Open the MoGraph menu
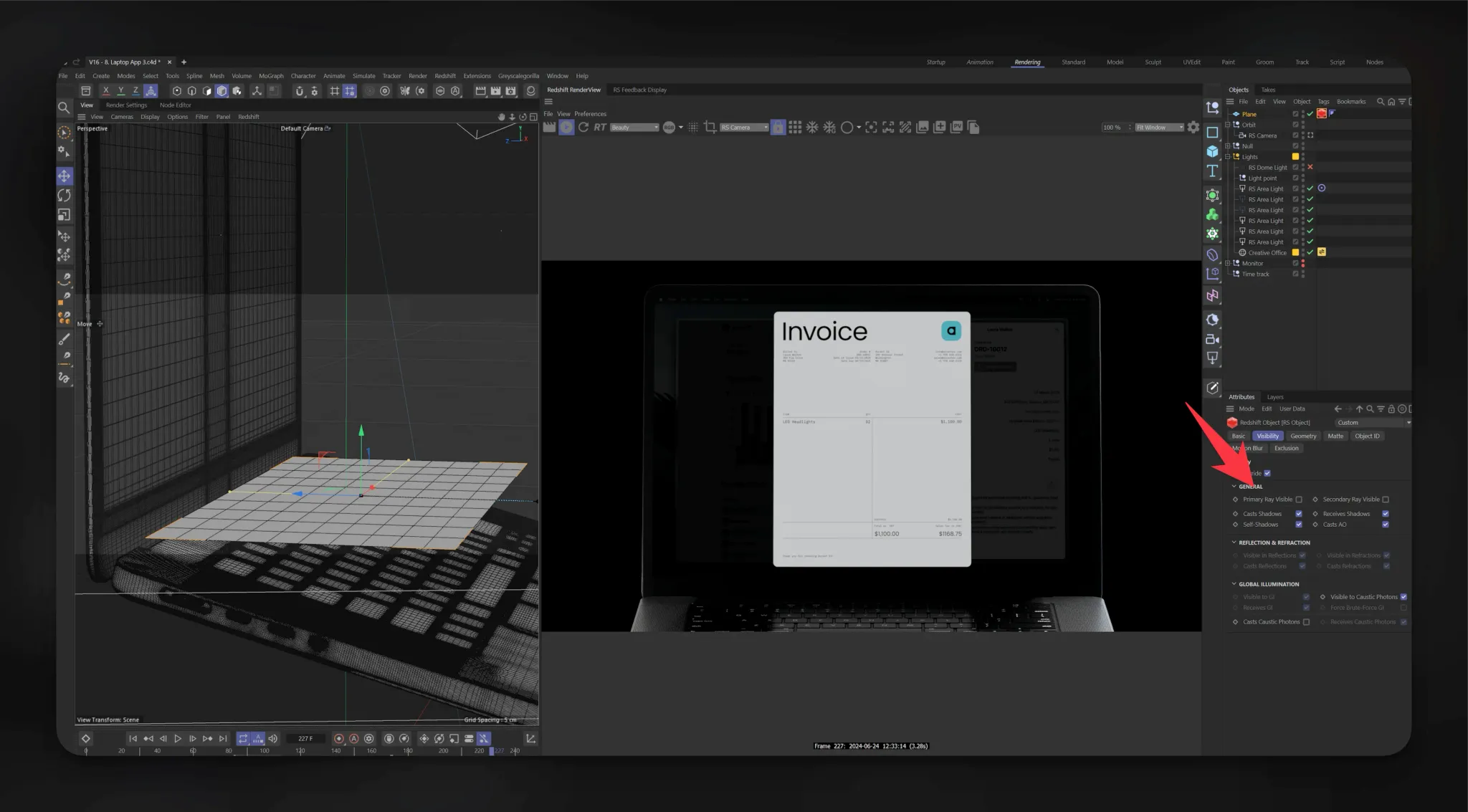 coord(271,75)
